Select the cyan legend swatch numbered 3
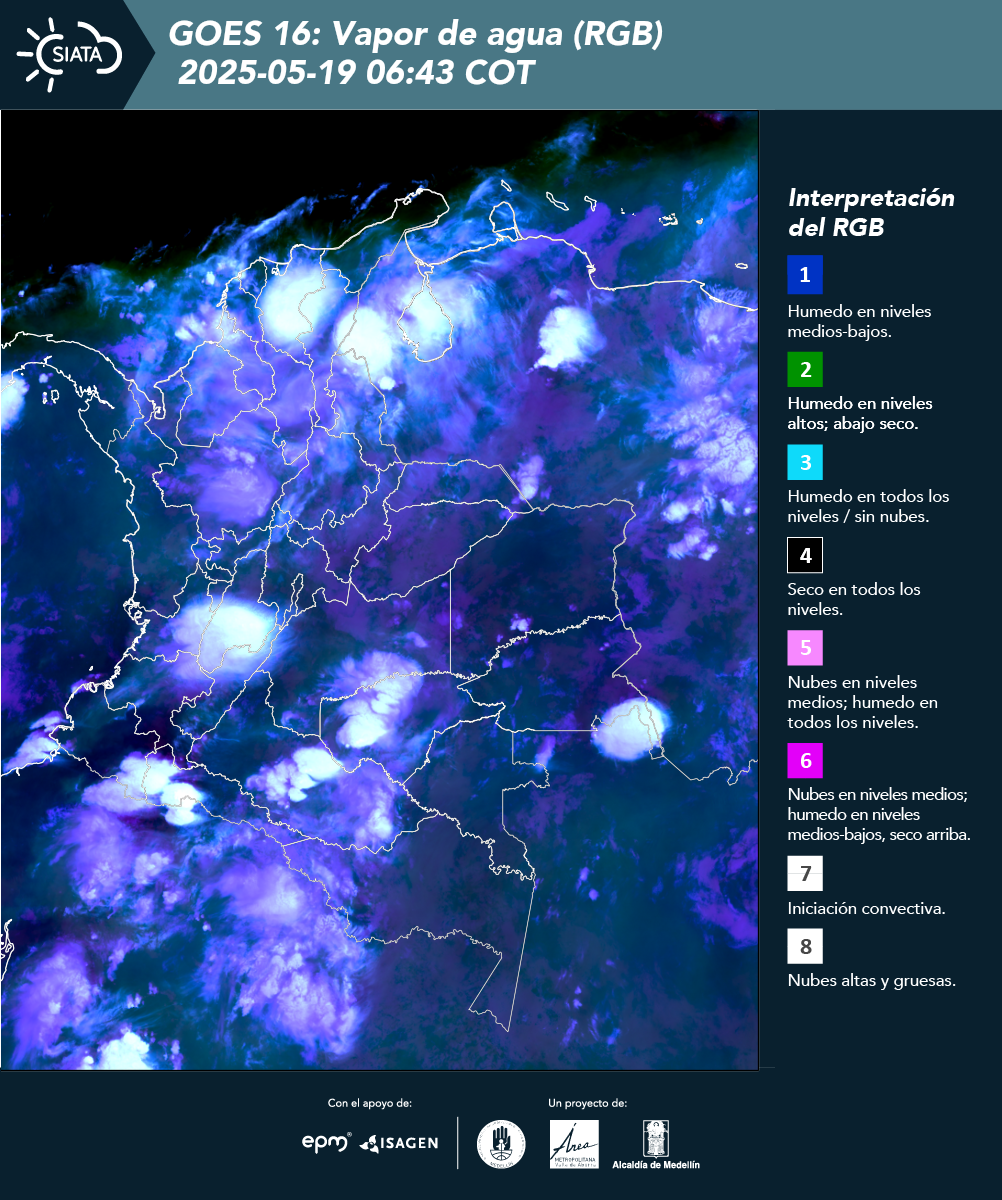This screenshot has height=1200, width=1002. coord(805,461)
